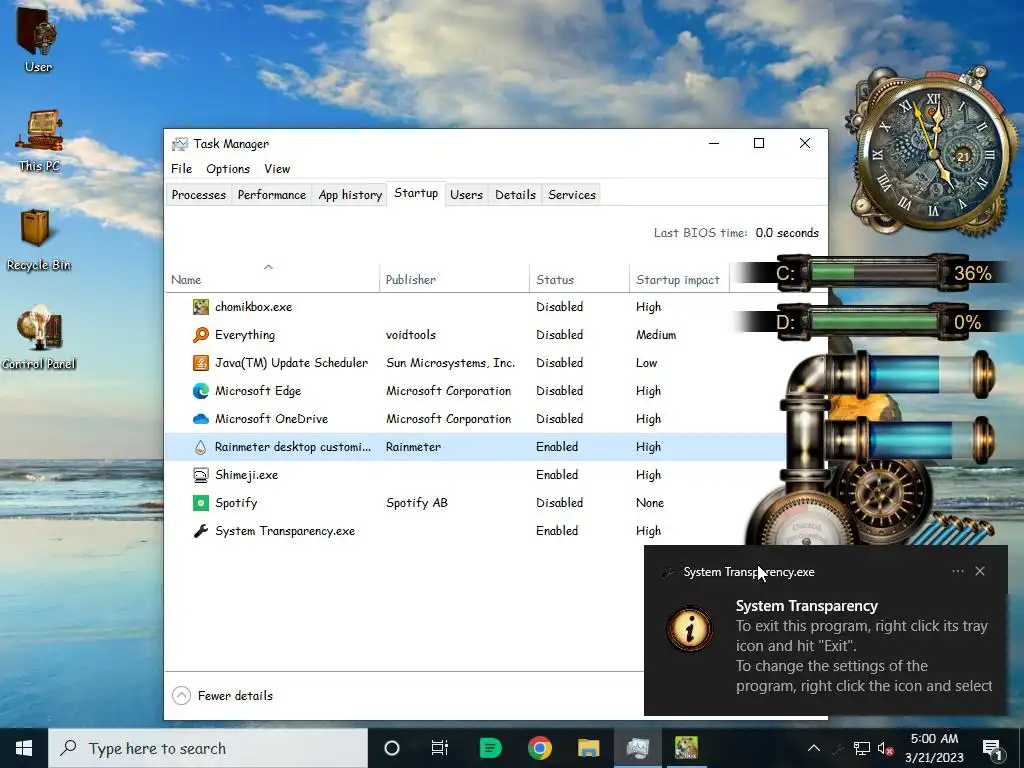Click the notification info icon

(690, 629)
